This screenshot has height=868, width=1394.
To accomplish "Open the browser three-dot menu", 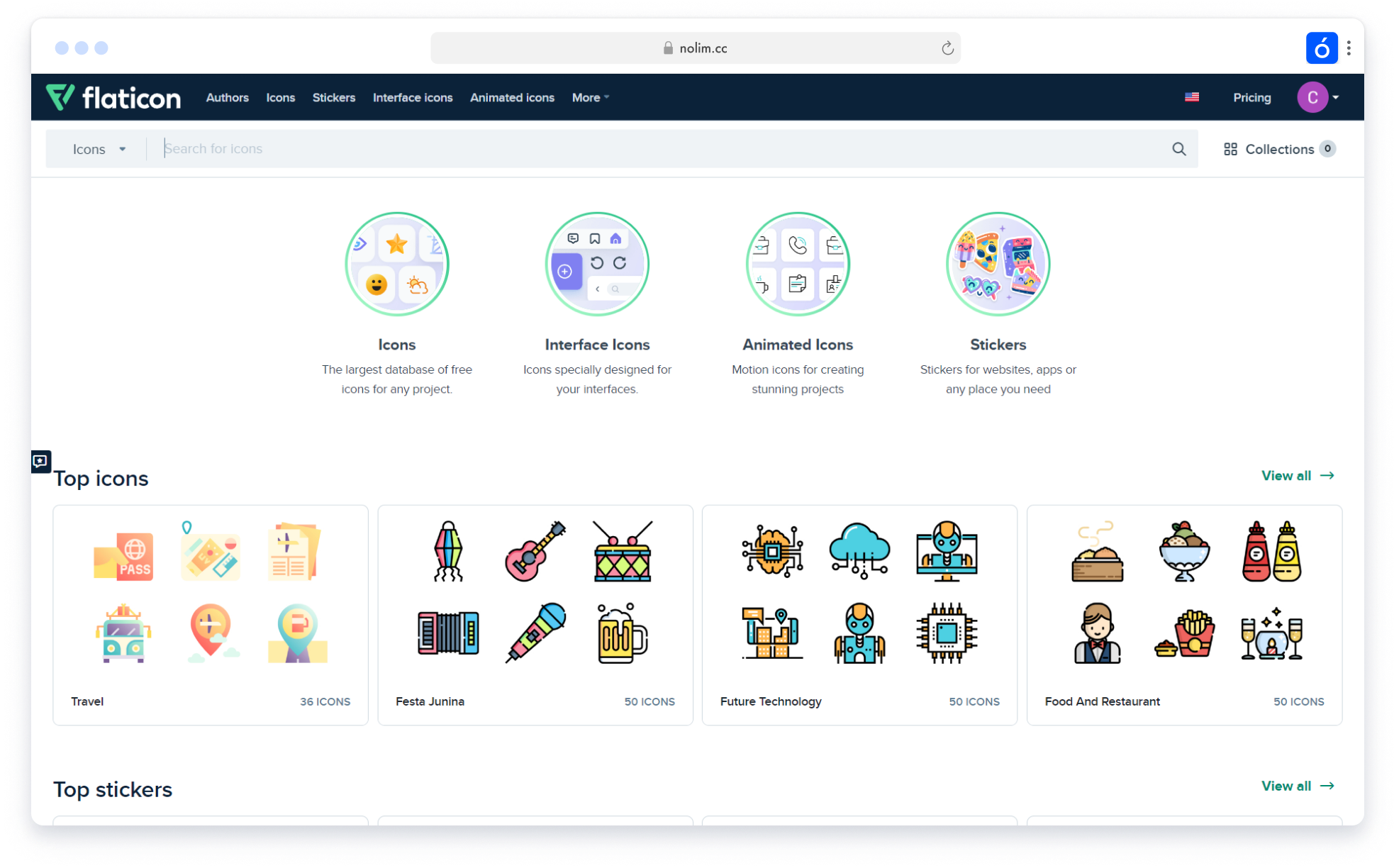I will point(1349,48).
